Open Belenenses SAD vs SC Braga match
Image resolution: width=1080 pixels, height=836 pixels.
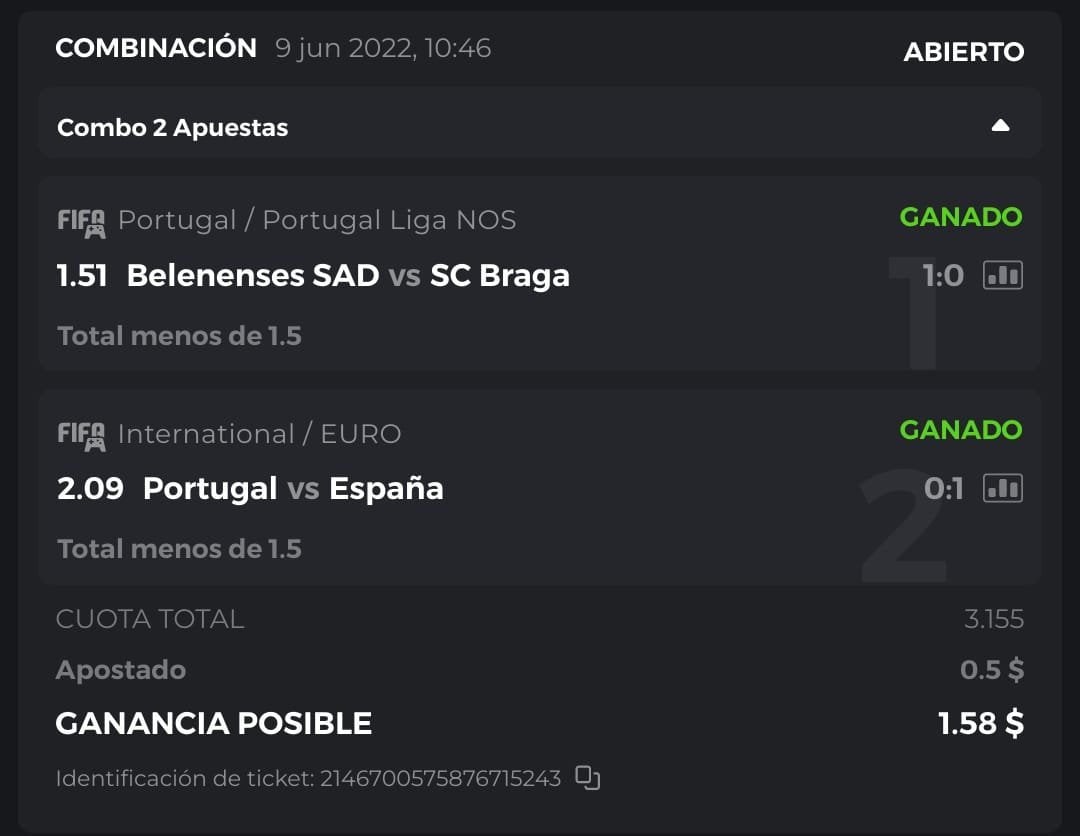[348, 275]
